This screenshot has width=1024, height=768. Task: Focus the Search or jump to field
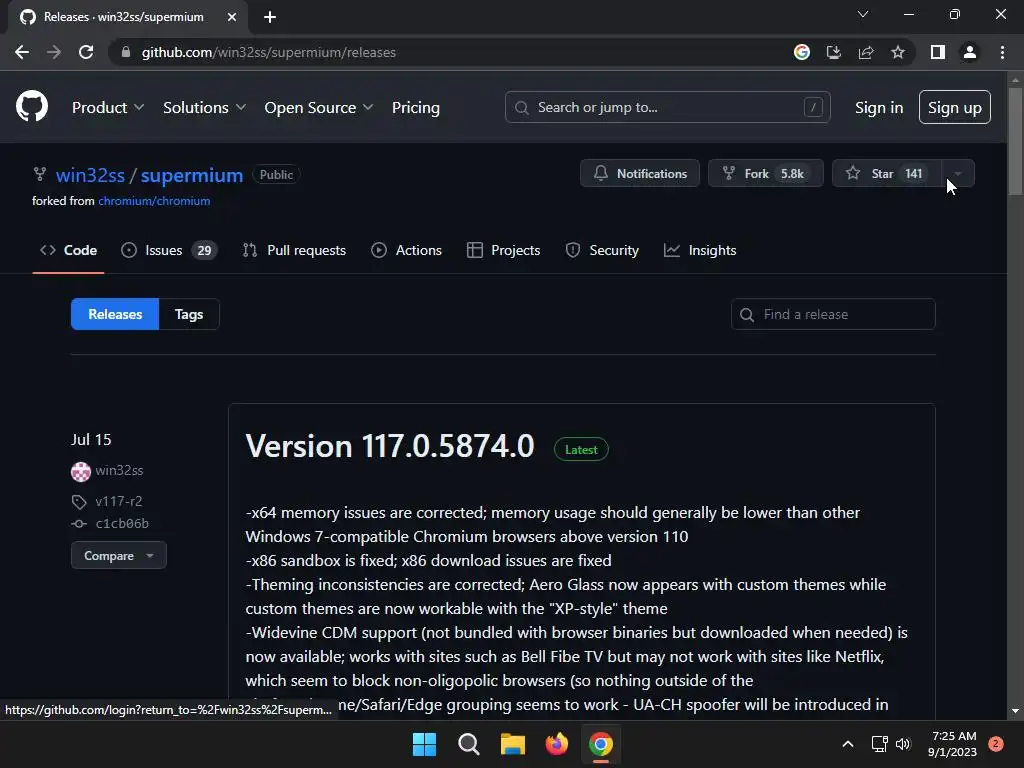667,107
